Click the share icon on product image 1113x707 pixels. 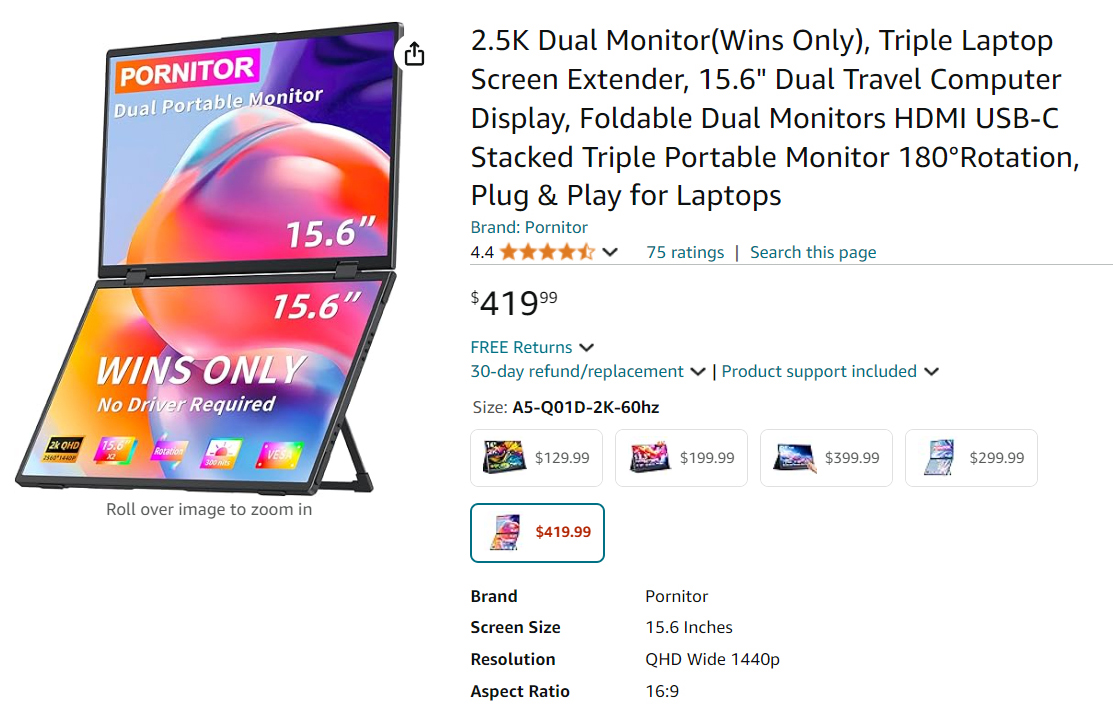click(x=414, y=54)
